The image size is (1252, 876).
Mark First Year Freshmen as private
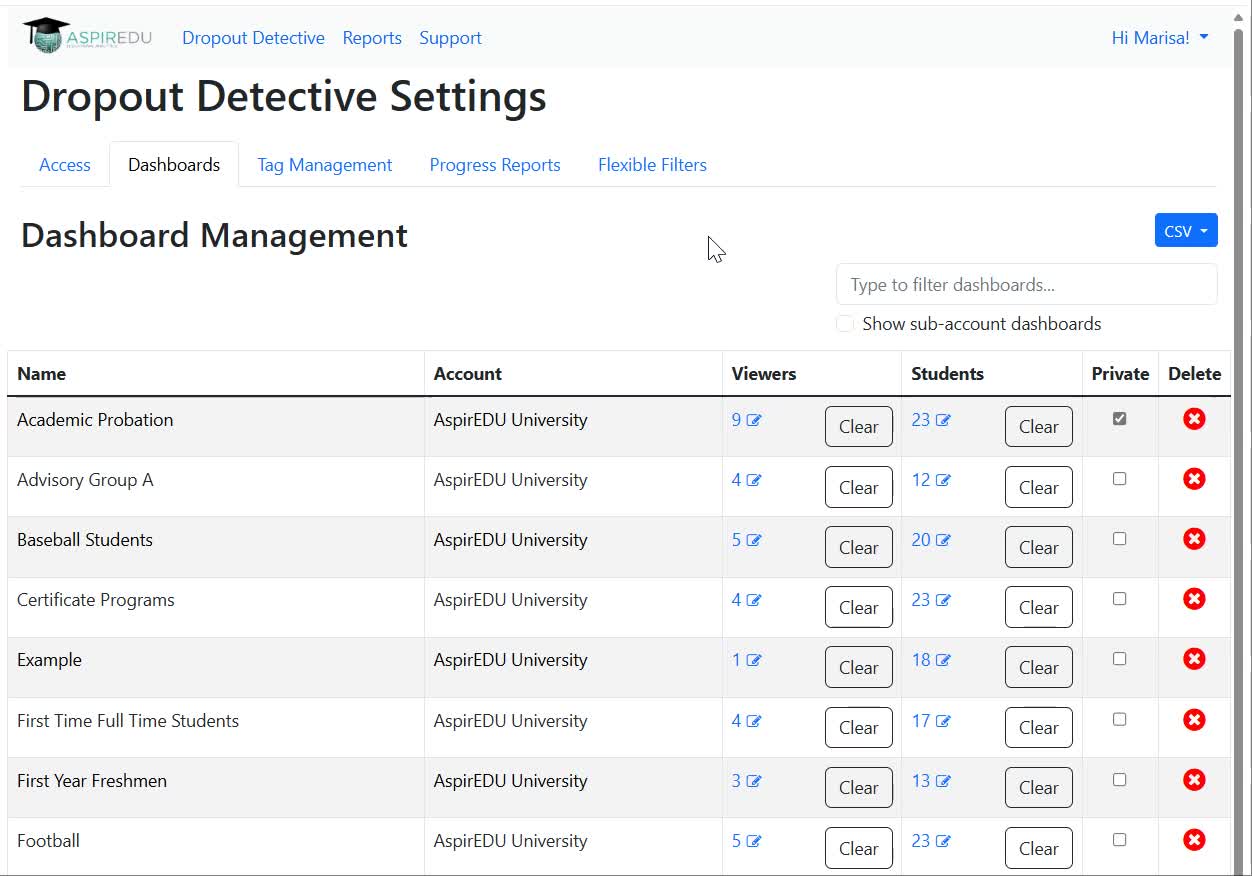click(1119, 780)
